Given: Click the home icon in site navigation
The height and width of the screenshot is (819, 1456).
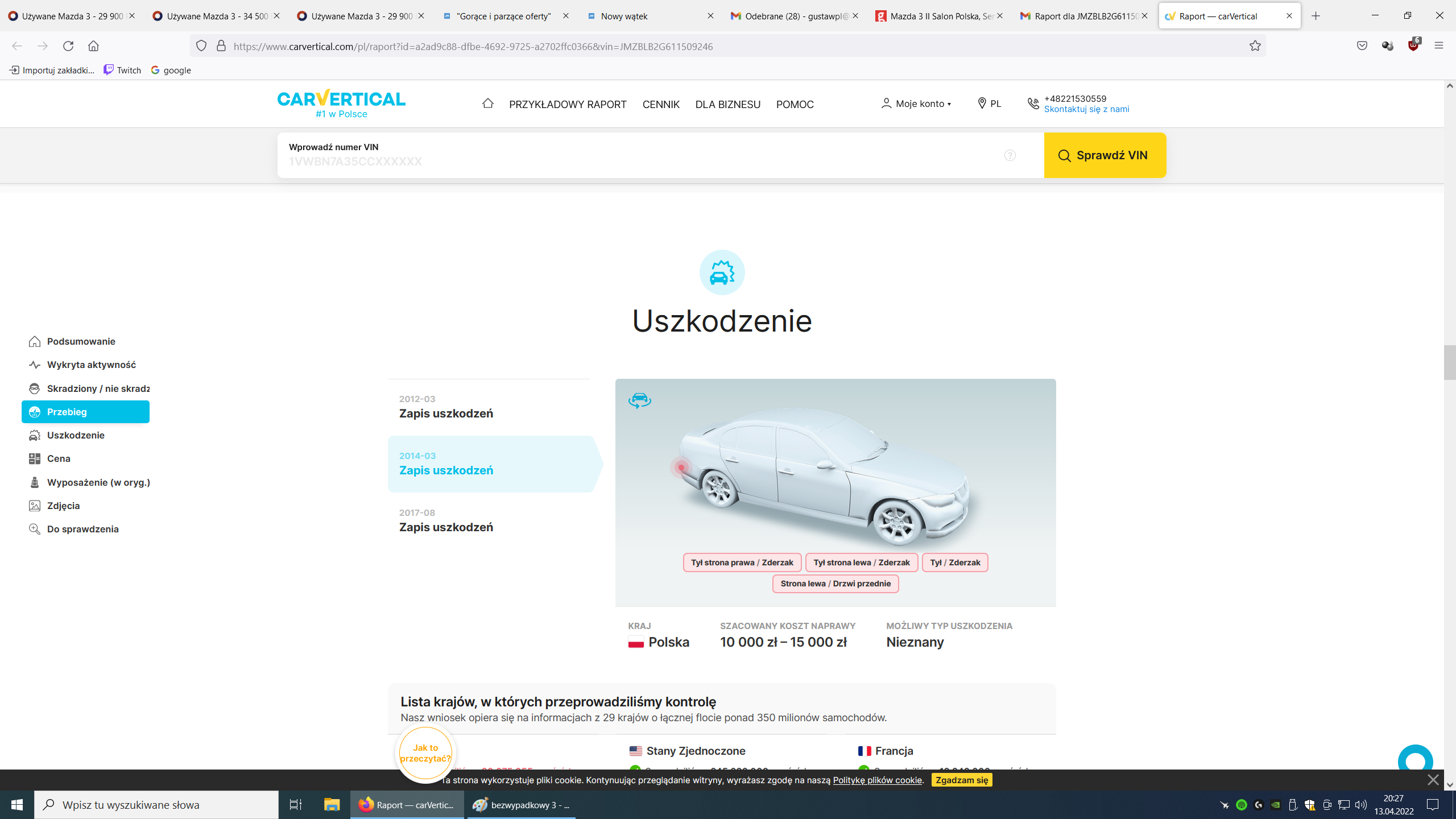Looking at the screenshot, I should [487, 104].
